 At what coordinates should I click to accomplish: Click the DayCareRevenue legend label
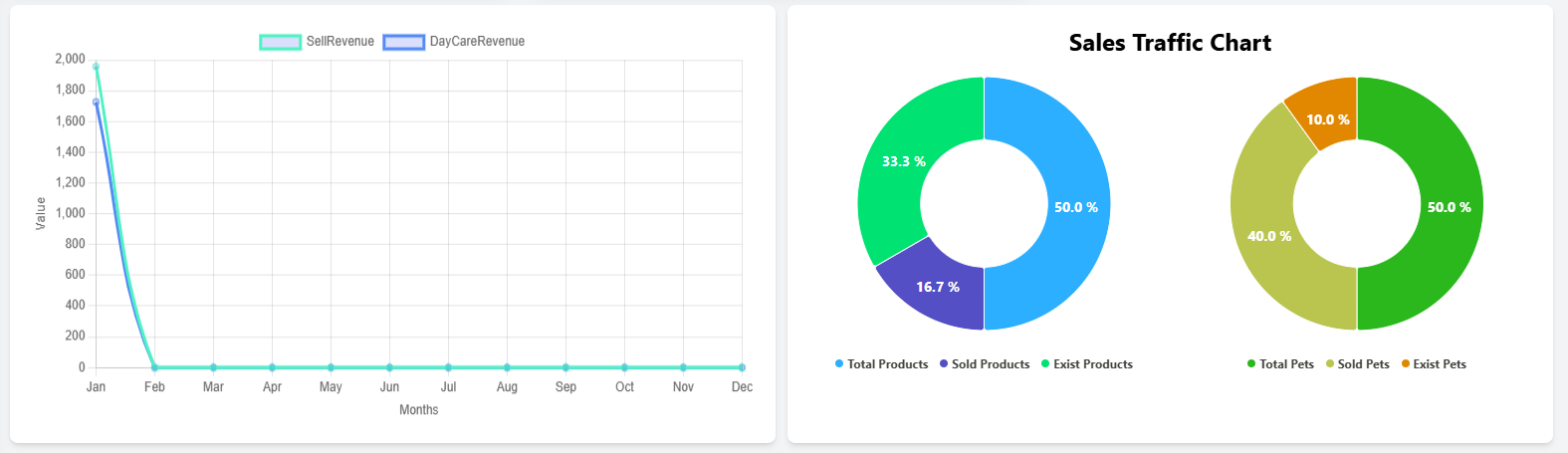tap(477, 42)
